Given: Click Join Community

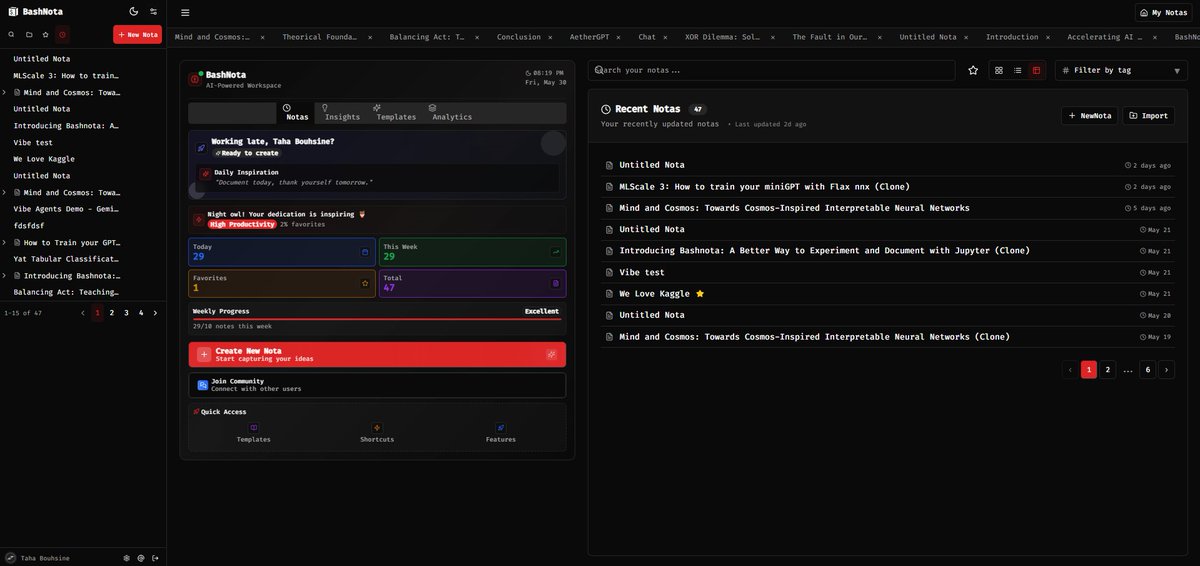Looking at the screenshot, I should 377,385.
